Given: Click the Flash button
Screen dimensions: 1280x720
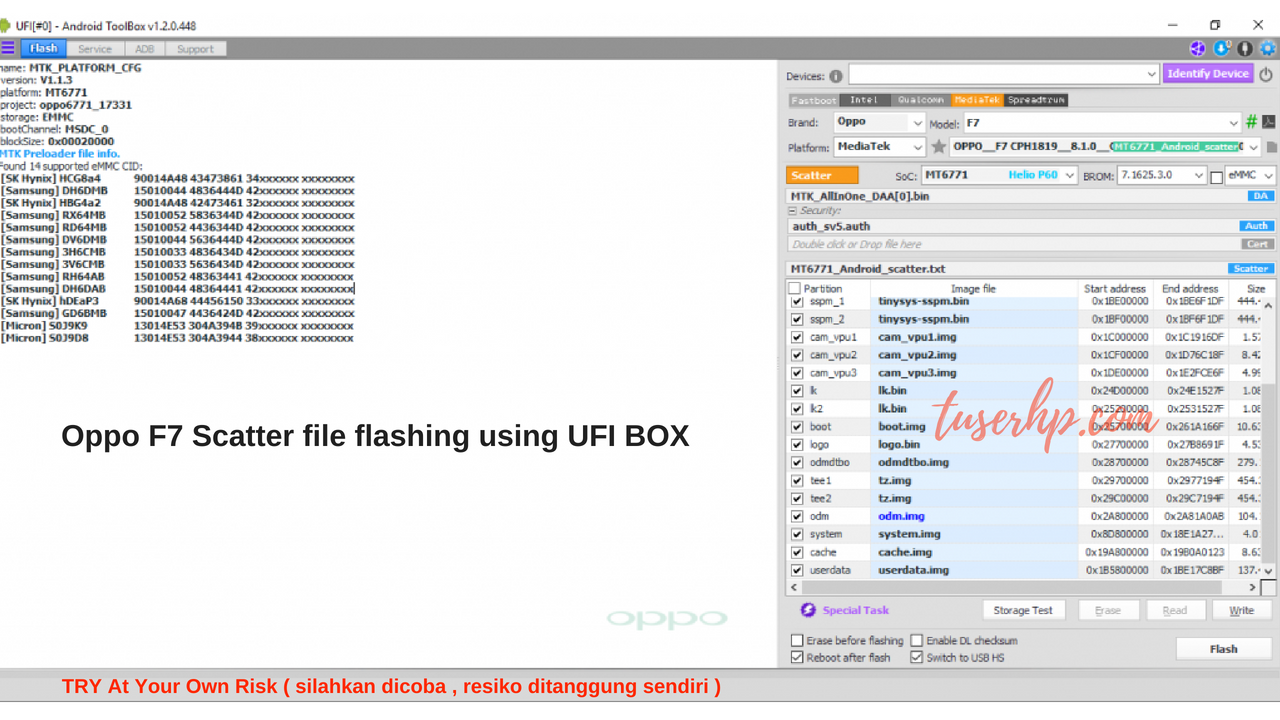Looking at the screenshot, I should [x=1224, y=649].
